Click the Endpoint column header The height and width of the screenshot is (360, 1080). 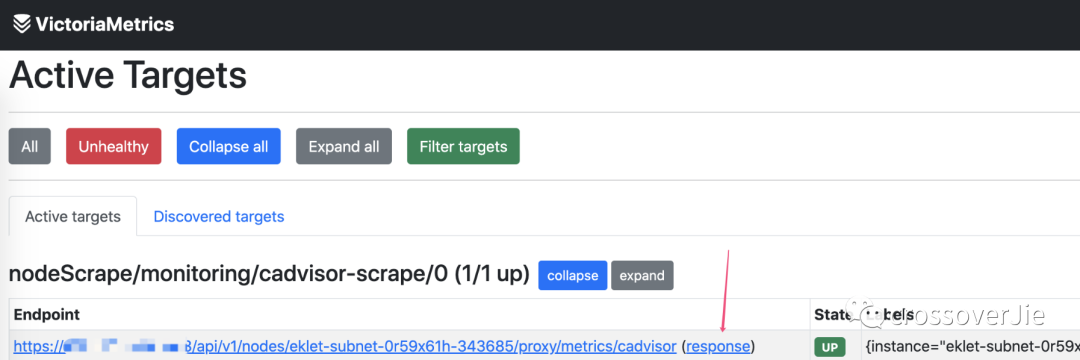(47, 315)
